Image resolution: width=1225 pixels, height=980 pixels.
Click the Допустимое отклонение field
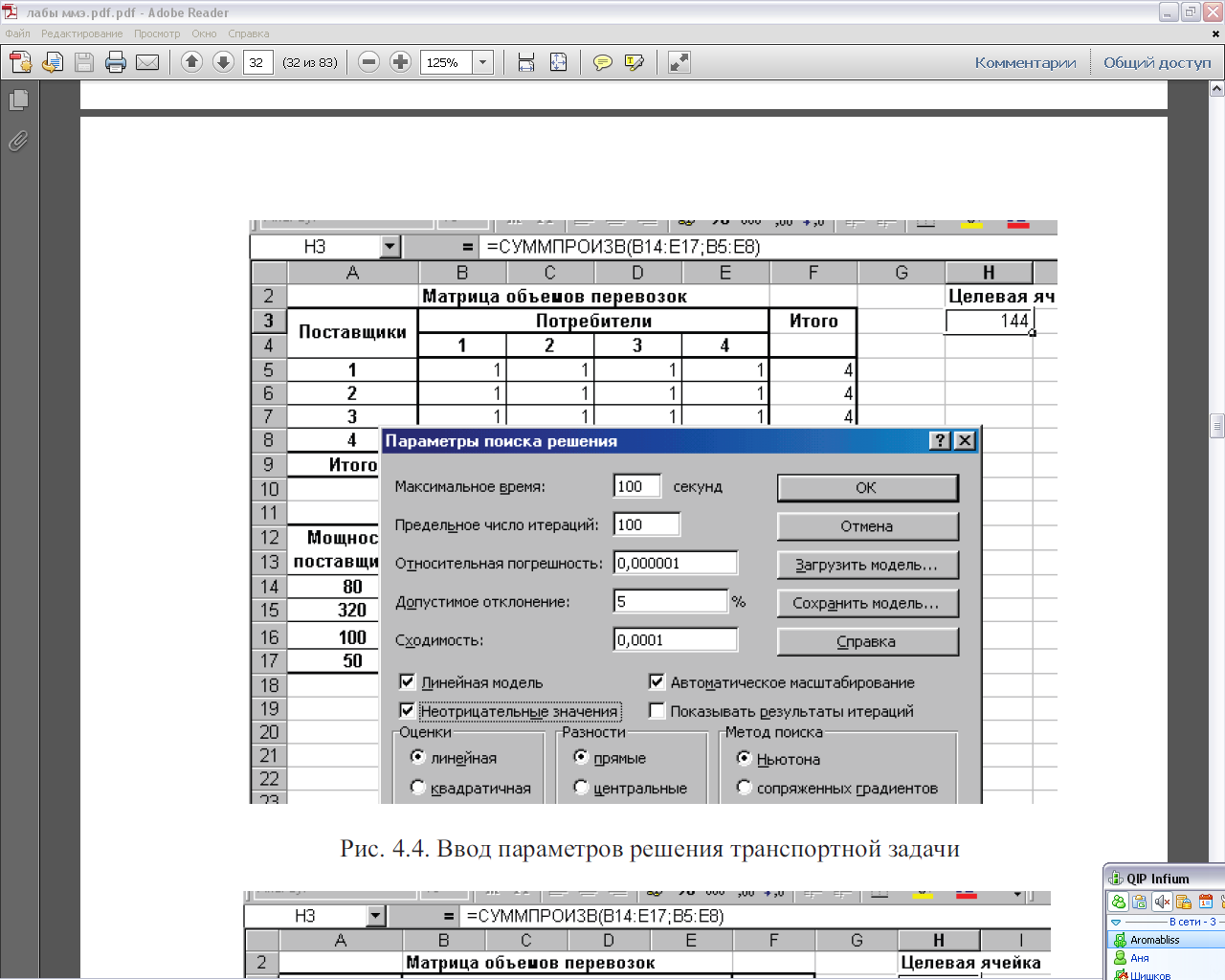pyautogui.click(x=671, y=601)
